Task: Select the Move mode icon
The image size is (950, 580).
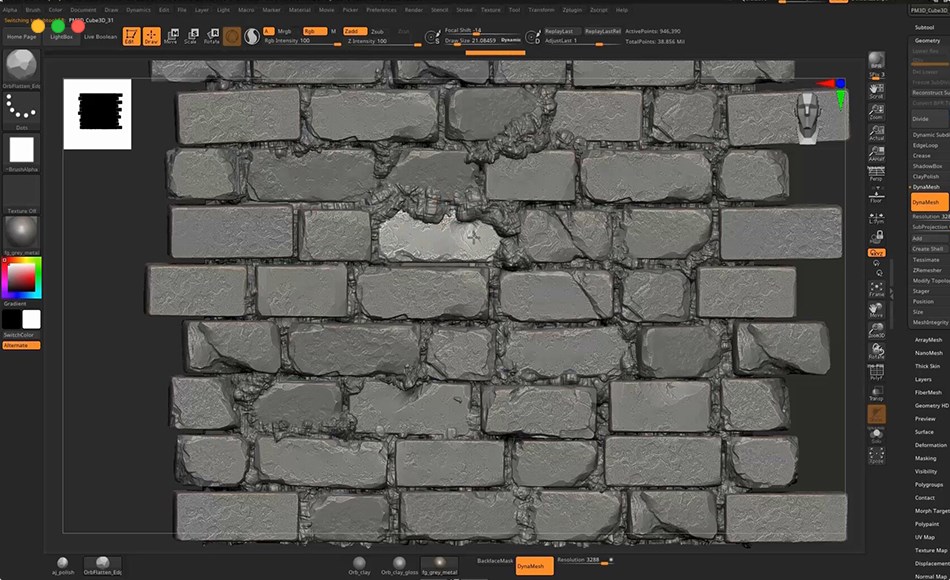Action: coord(173,36)
